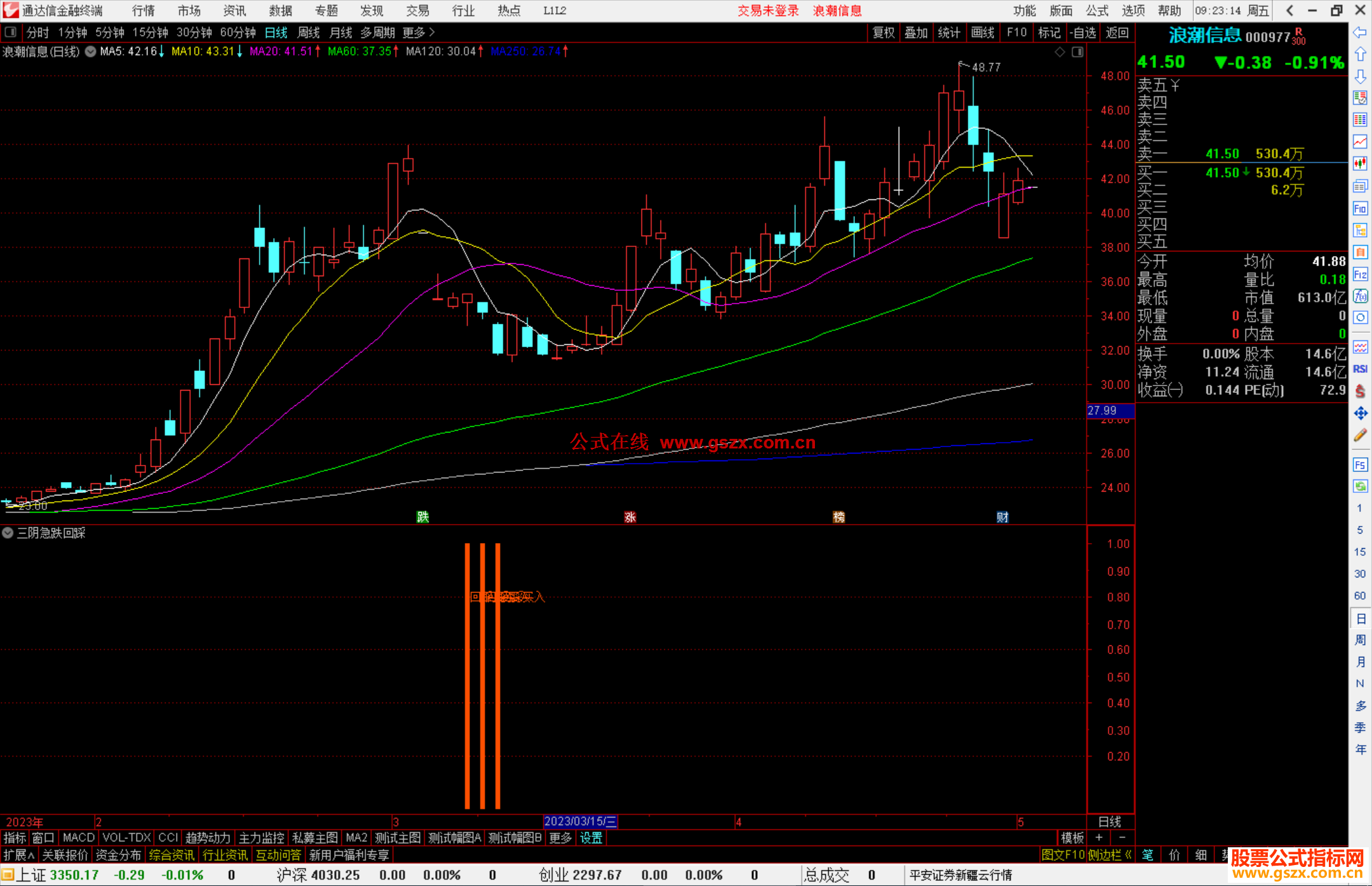This screenshot has height=886, width=1372.
Task: Click the MA20 magenta legend label
Action: click(281, 51)
